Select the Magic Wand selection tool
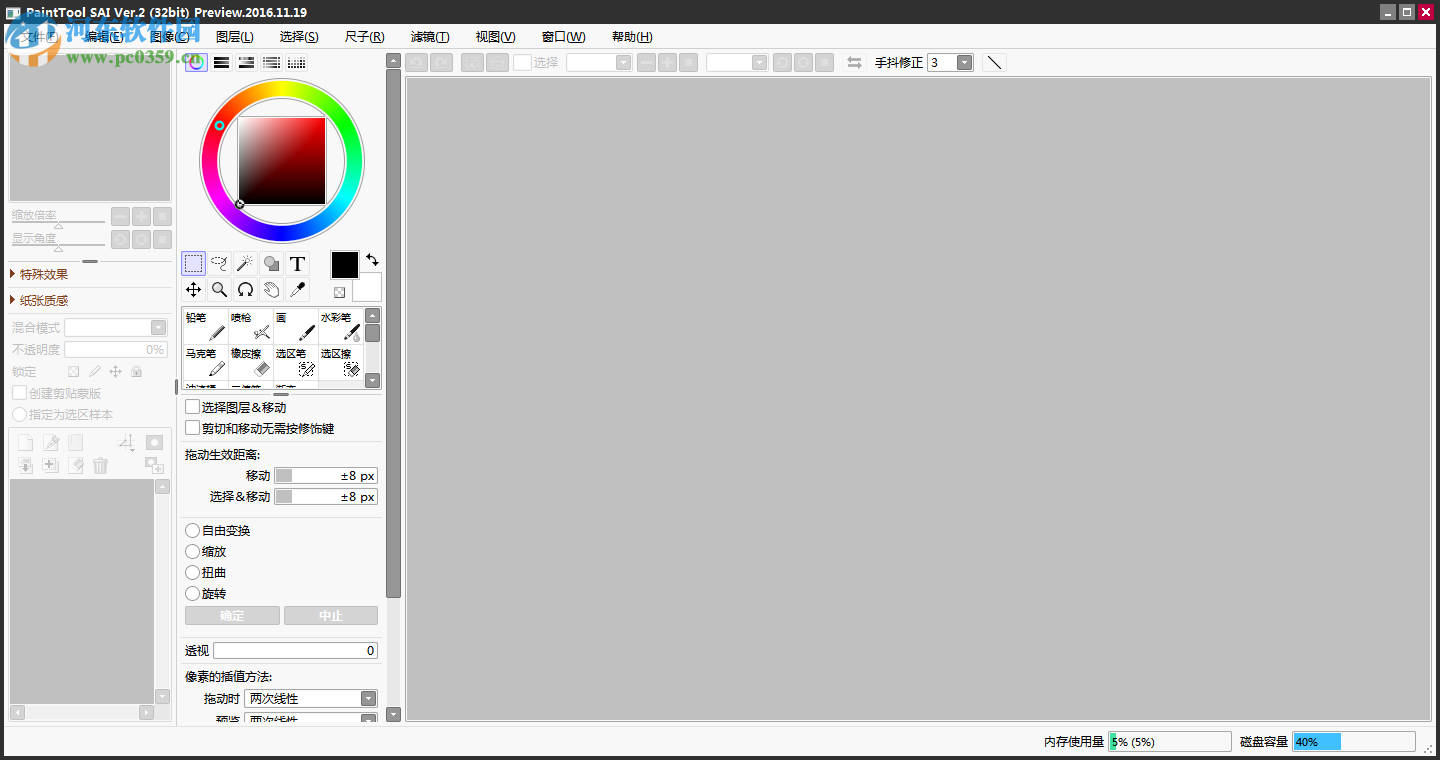The image size is (1440, 760). click(x=245, y=263)
